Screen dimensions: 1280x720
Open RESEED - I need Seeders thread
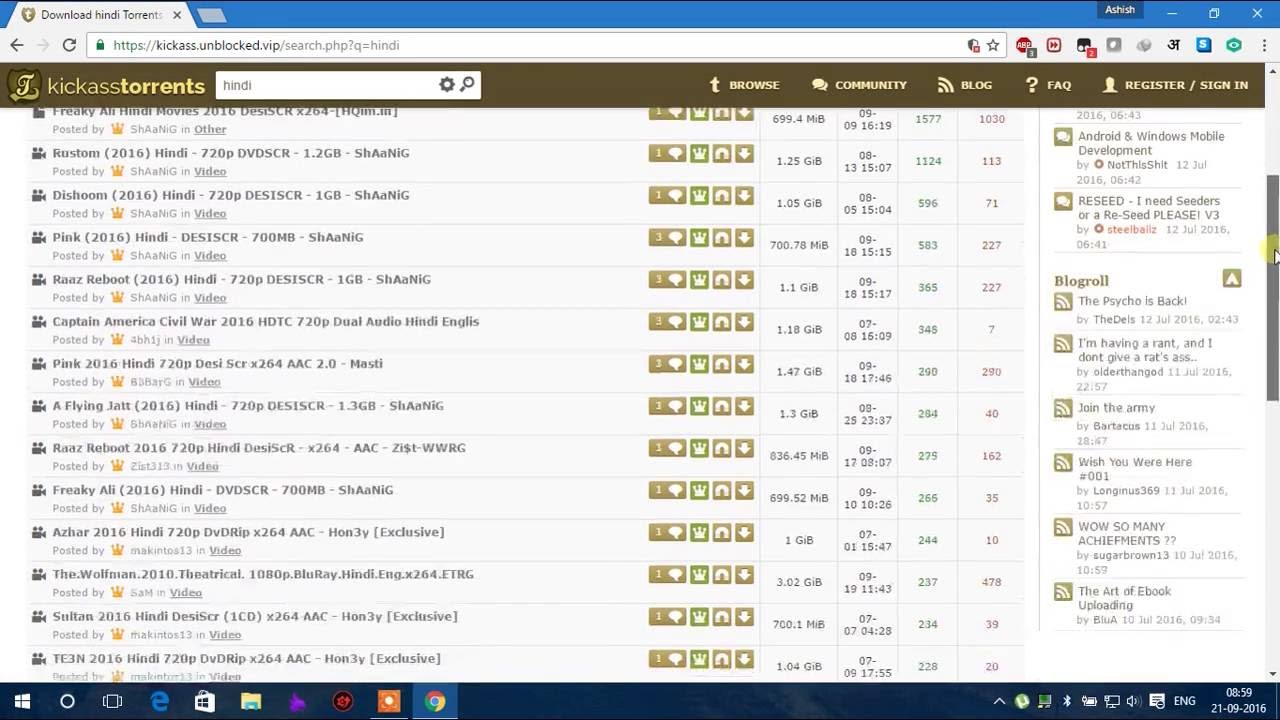click(x=1149, y=208)
